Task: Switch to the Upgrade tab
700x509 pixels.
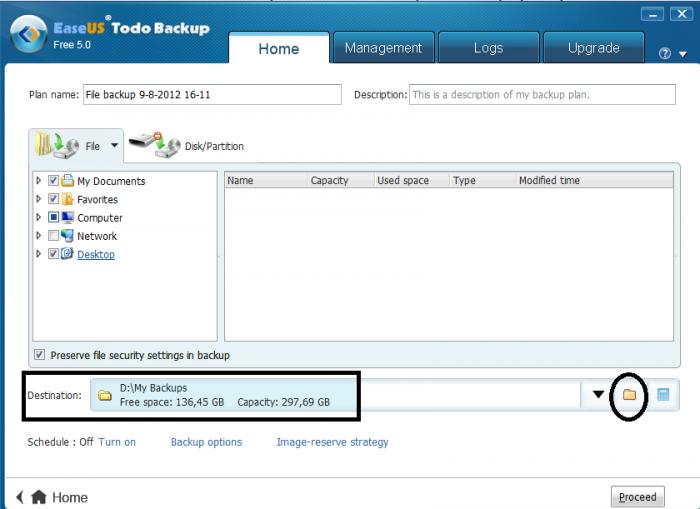Action: (x=594, y=47)
